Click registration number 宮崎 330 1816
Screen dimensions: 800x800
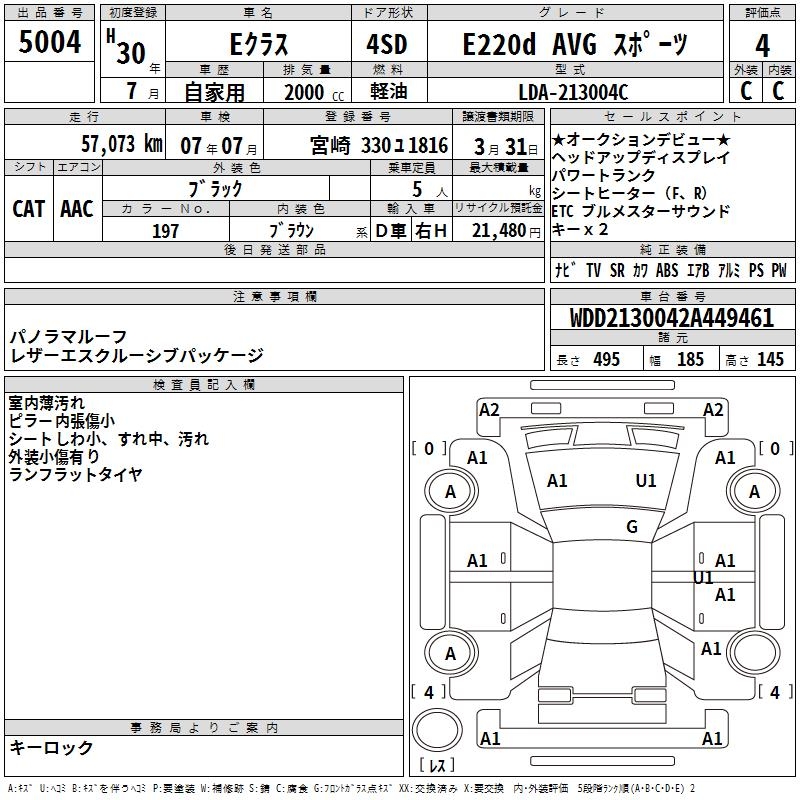[379, 146]
